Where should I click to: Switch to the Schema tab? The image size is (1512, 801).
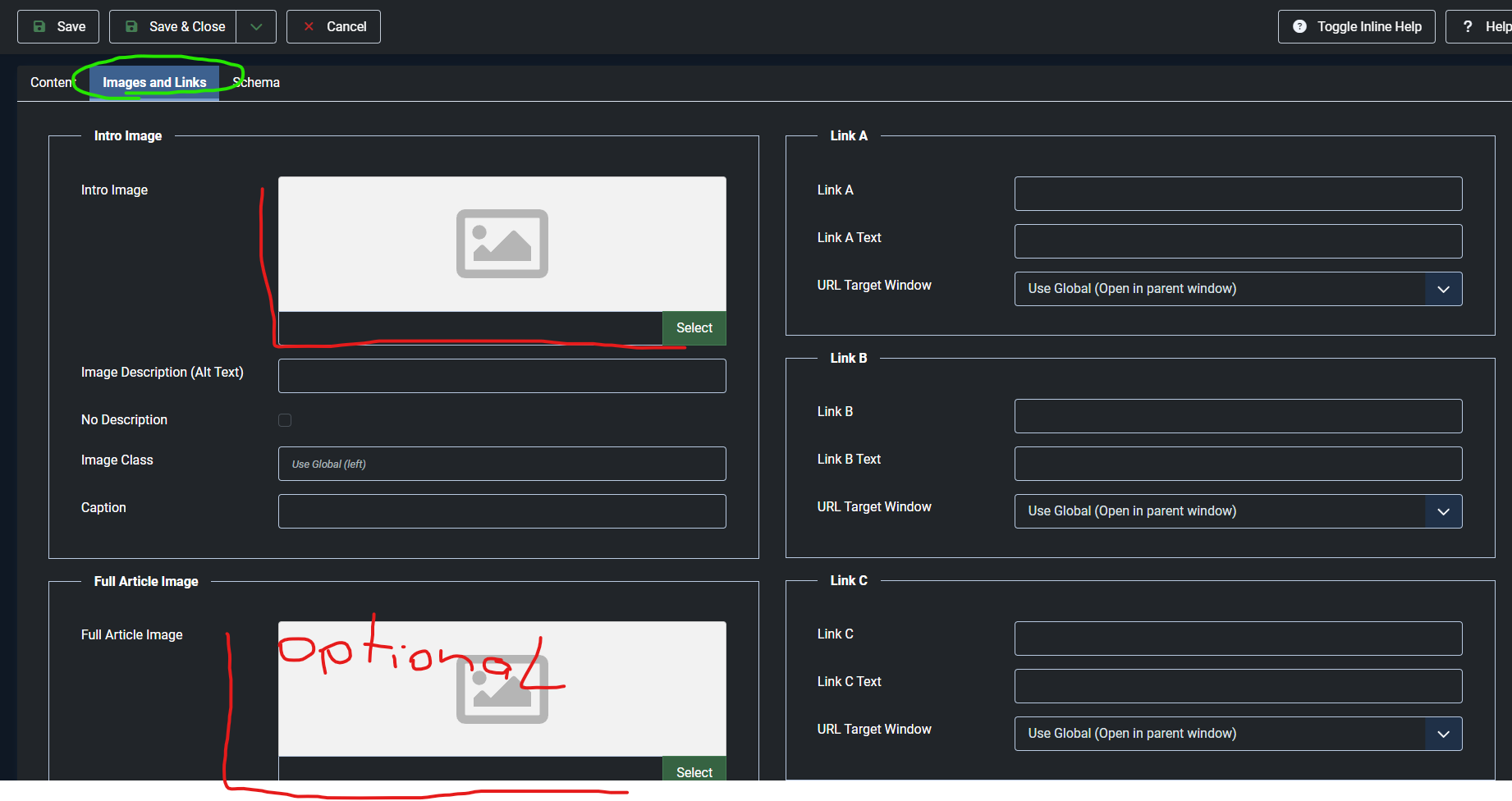point(257,83)
